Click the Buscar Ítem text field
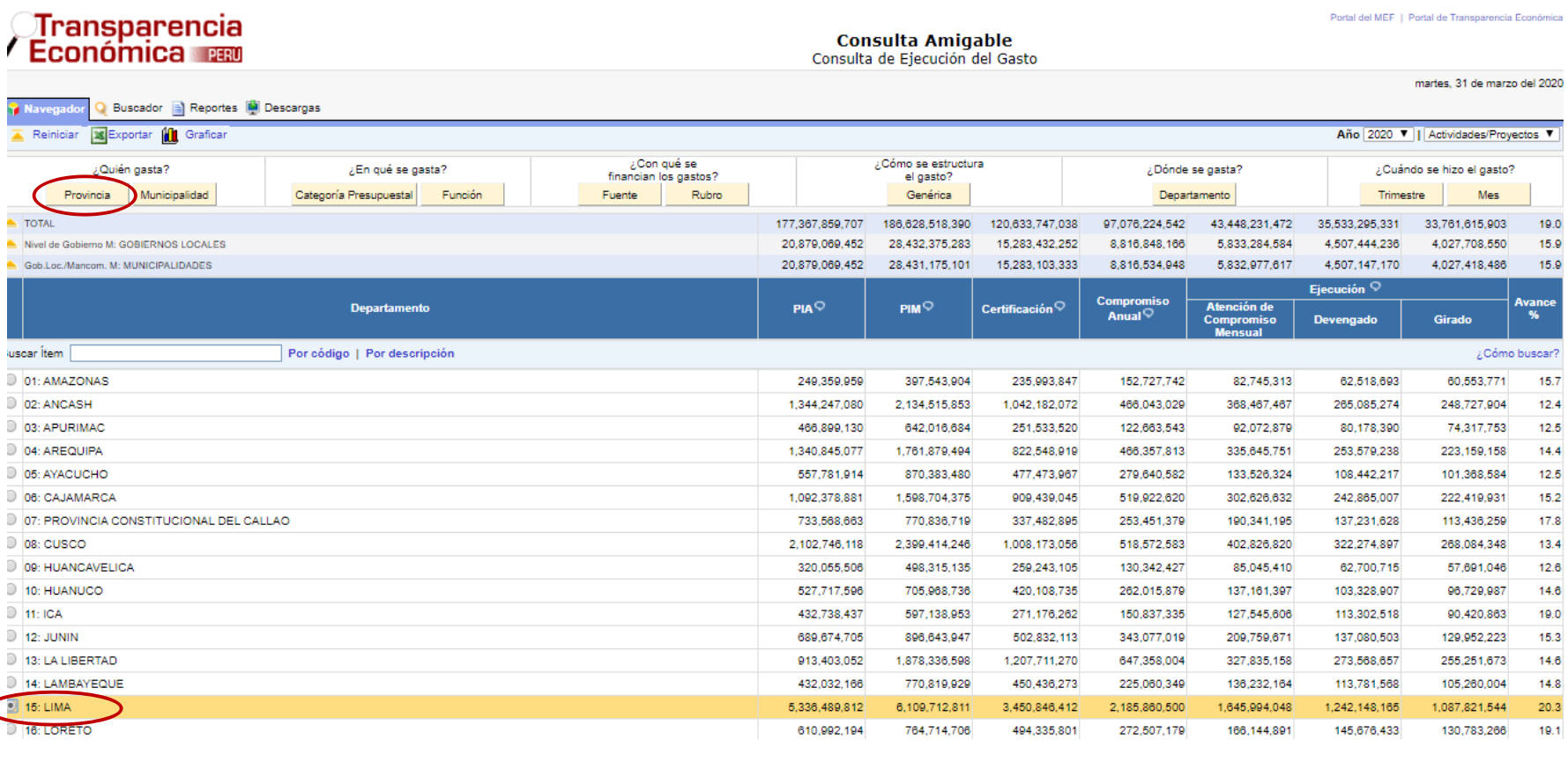The width and height of the screenshot is (1568, 762). (x=175, y=353)
